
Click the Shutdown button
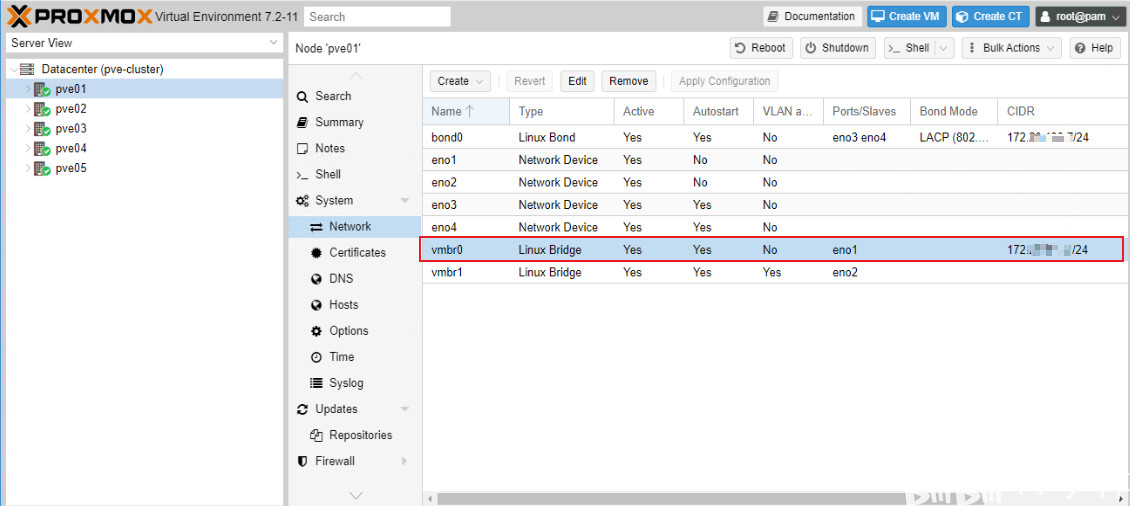[x=838, y=48]
